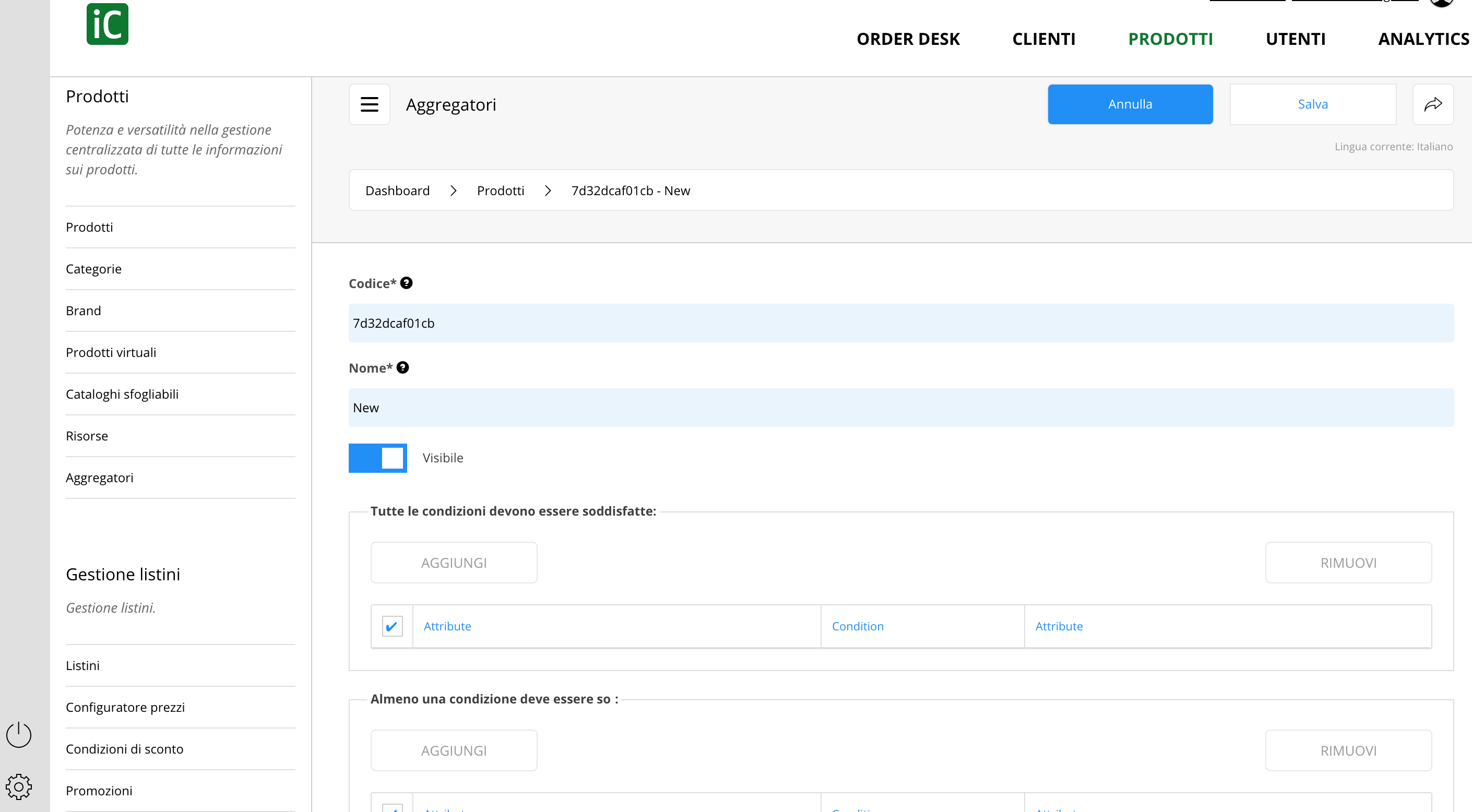The image size is (1472, 812).
Task: Click the breadcrumb chevron after Prodotti
Action: point(548,191)
